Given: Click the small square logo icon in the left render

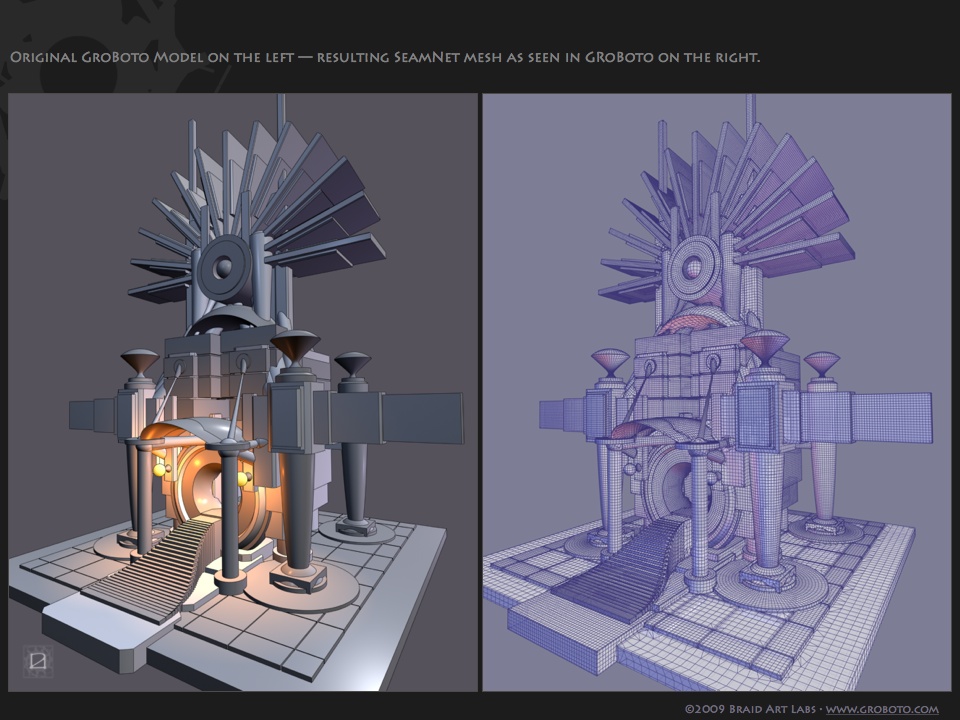Looking at the screenshot, I should (38, 661).
